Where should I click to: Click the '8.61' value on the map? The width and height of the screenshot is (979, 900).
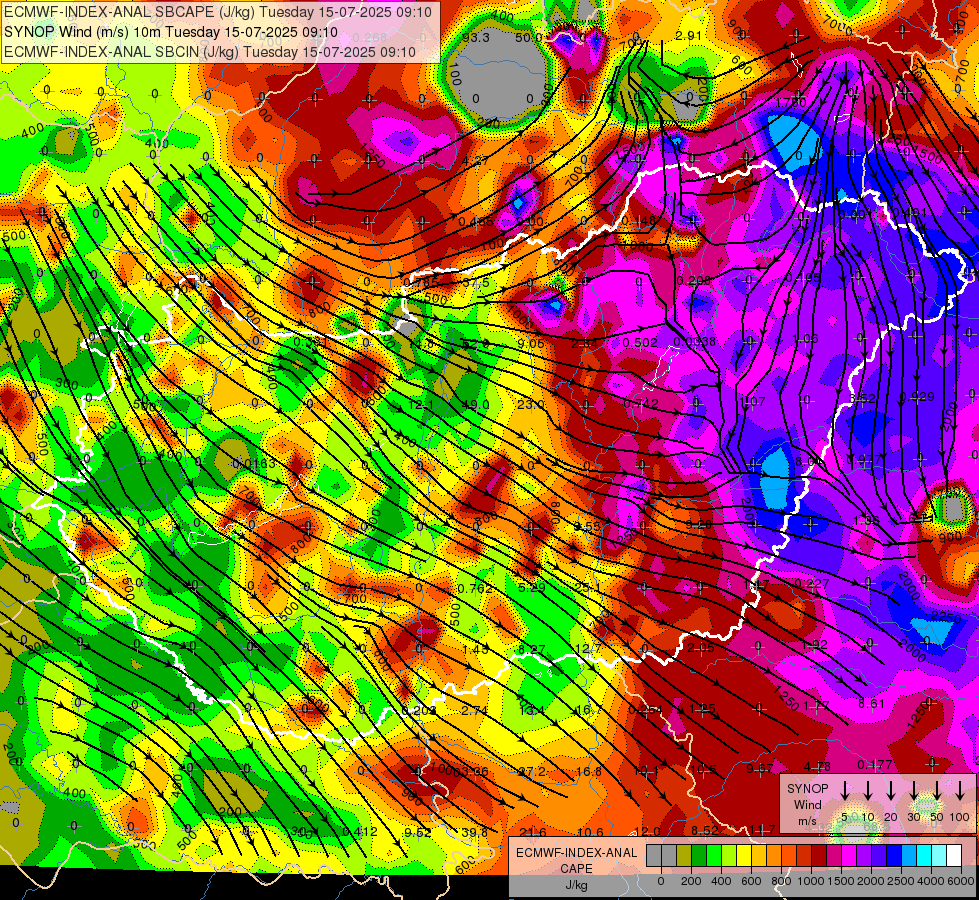click(871, 703)
